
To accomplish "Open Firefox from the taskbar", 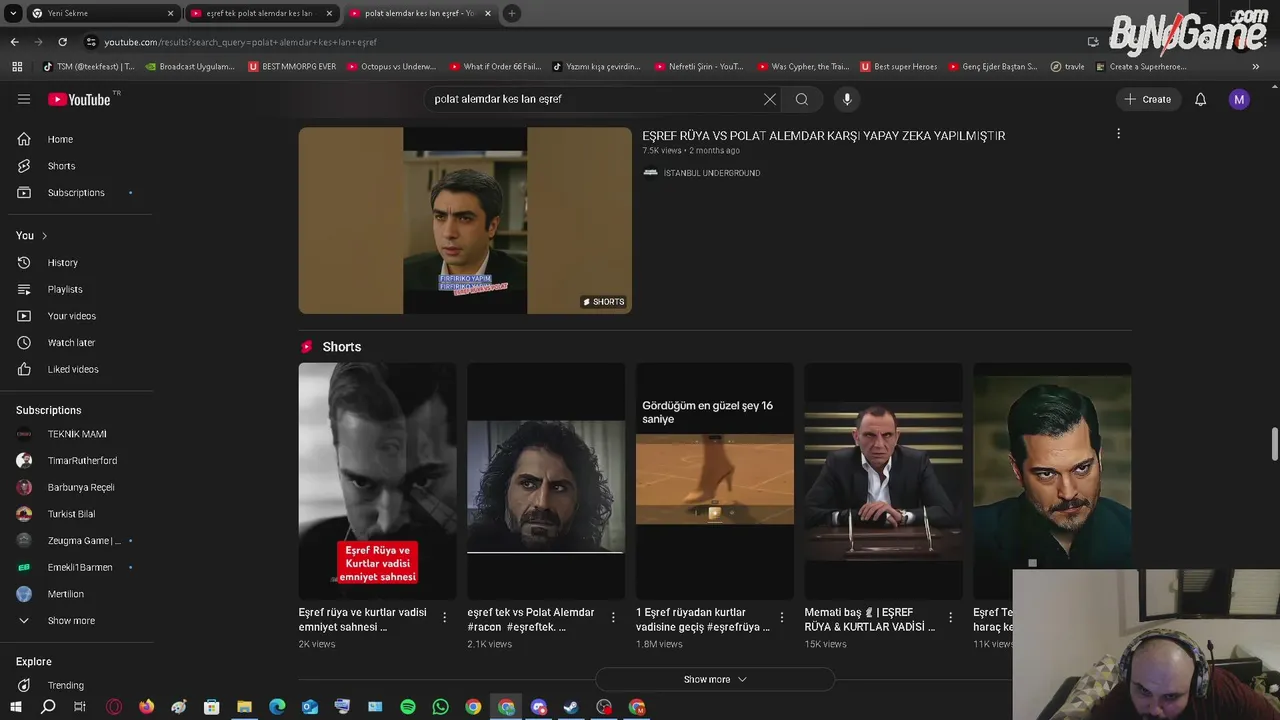I will click(147, 707).
